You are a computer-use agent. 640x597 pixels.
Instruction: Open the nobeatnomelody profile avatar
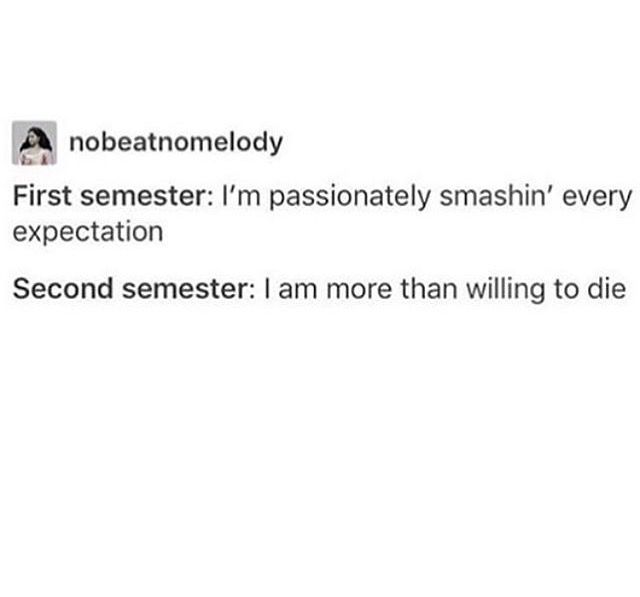click(x=34, y=143)
